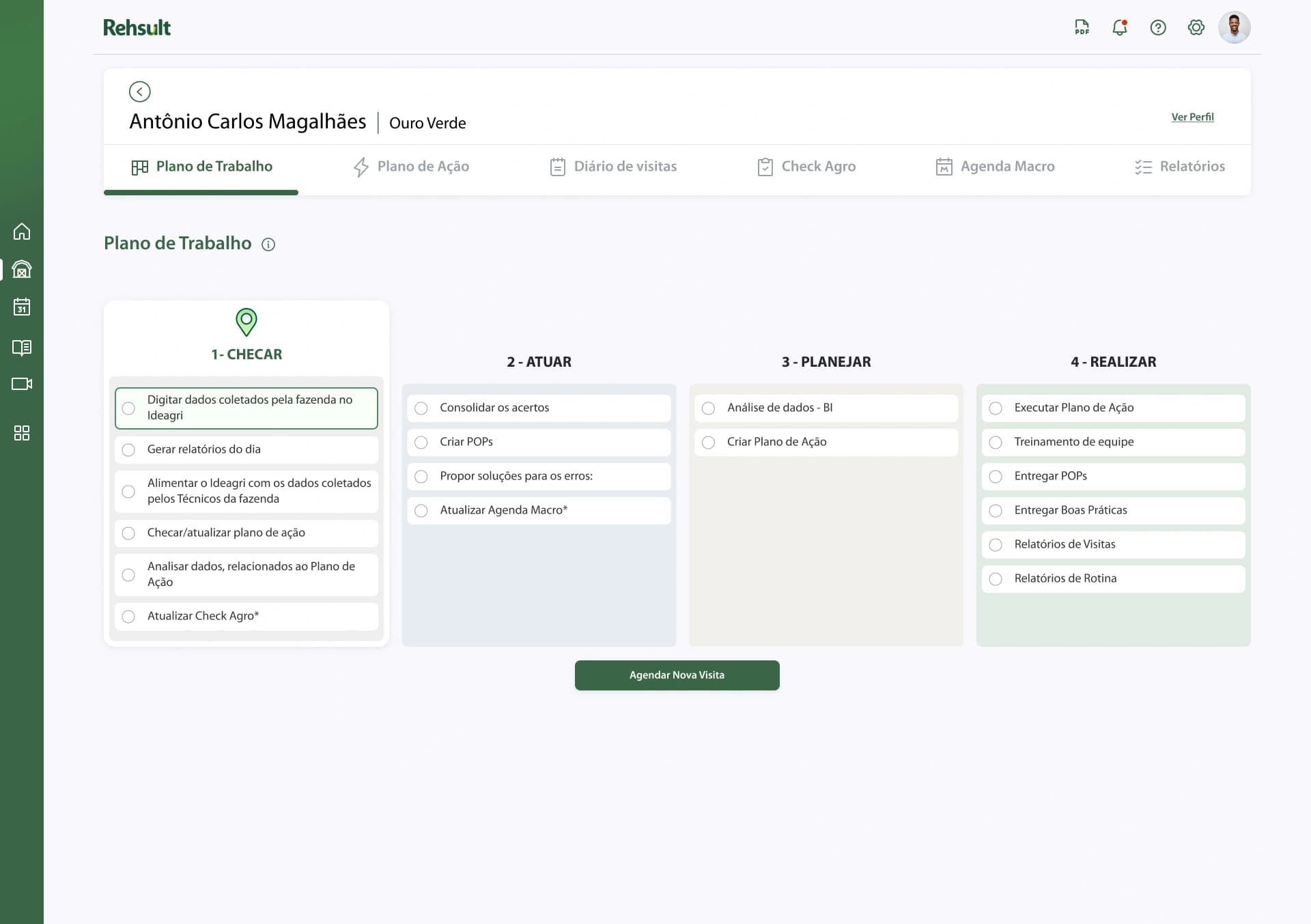Open the Agenda Macro tab
This screenshot has width=1311, height=924.
pyautogui.click(x=995, y=167)
